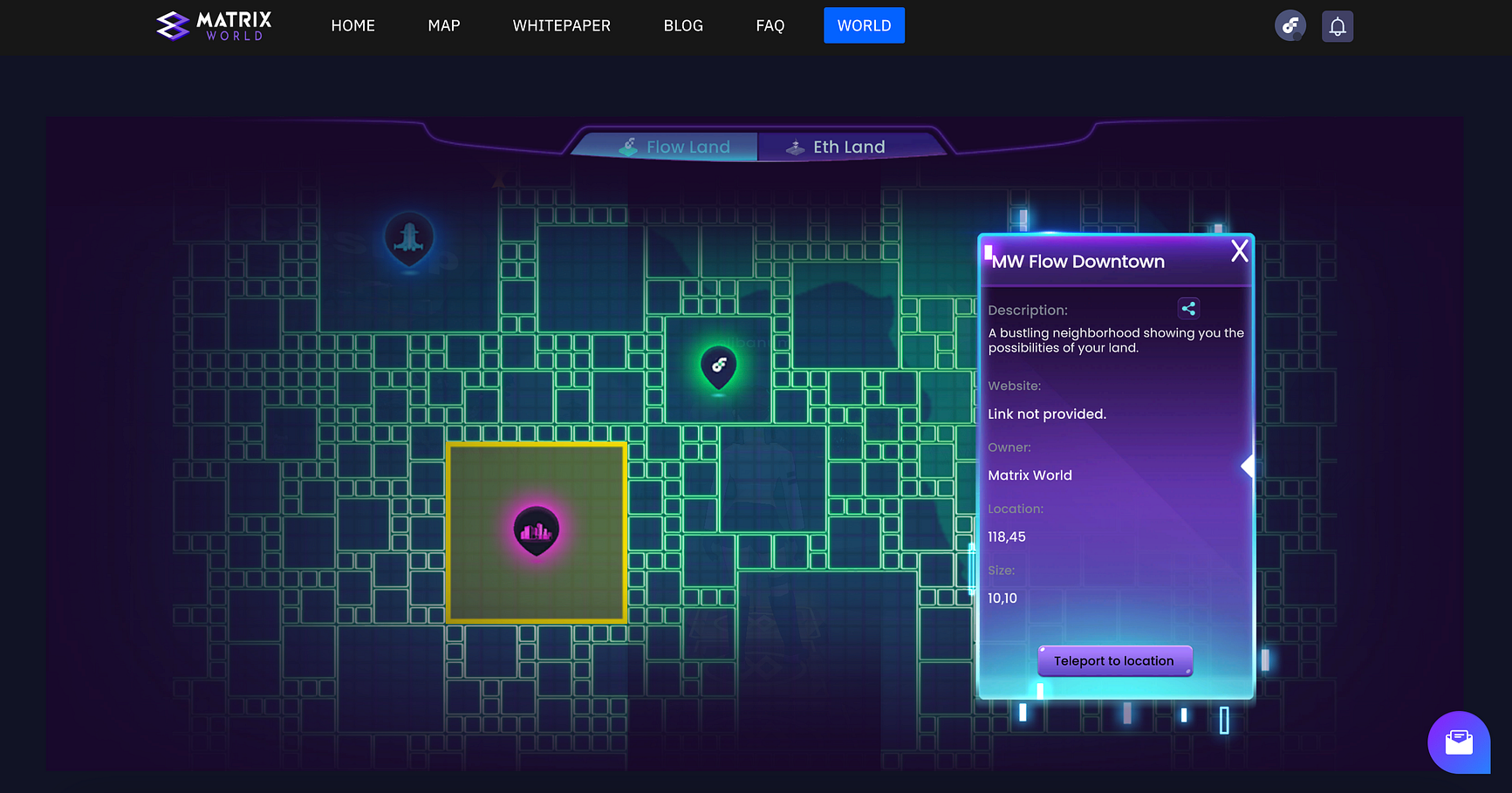Open the FAQ page
This screenshot has width=1512, height=793.
(770, 26)
